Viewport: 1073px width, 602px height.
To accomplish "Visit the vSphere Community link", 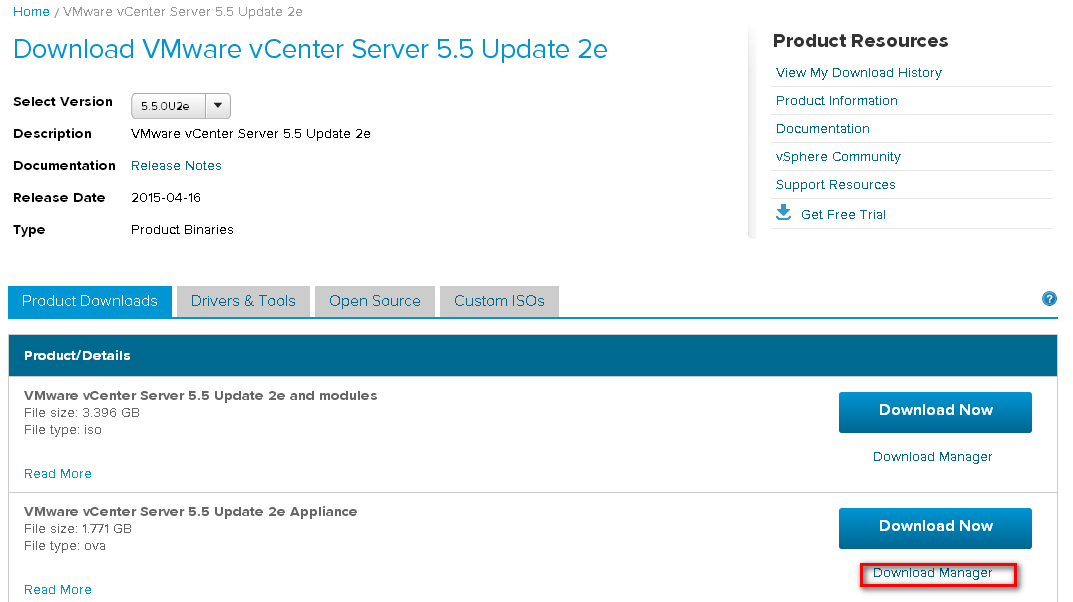I will coord(838,157).
